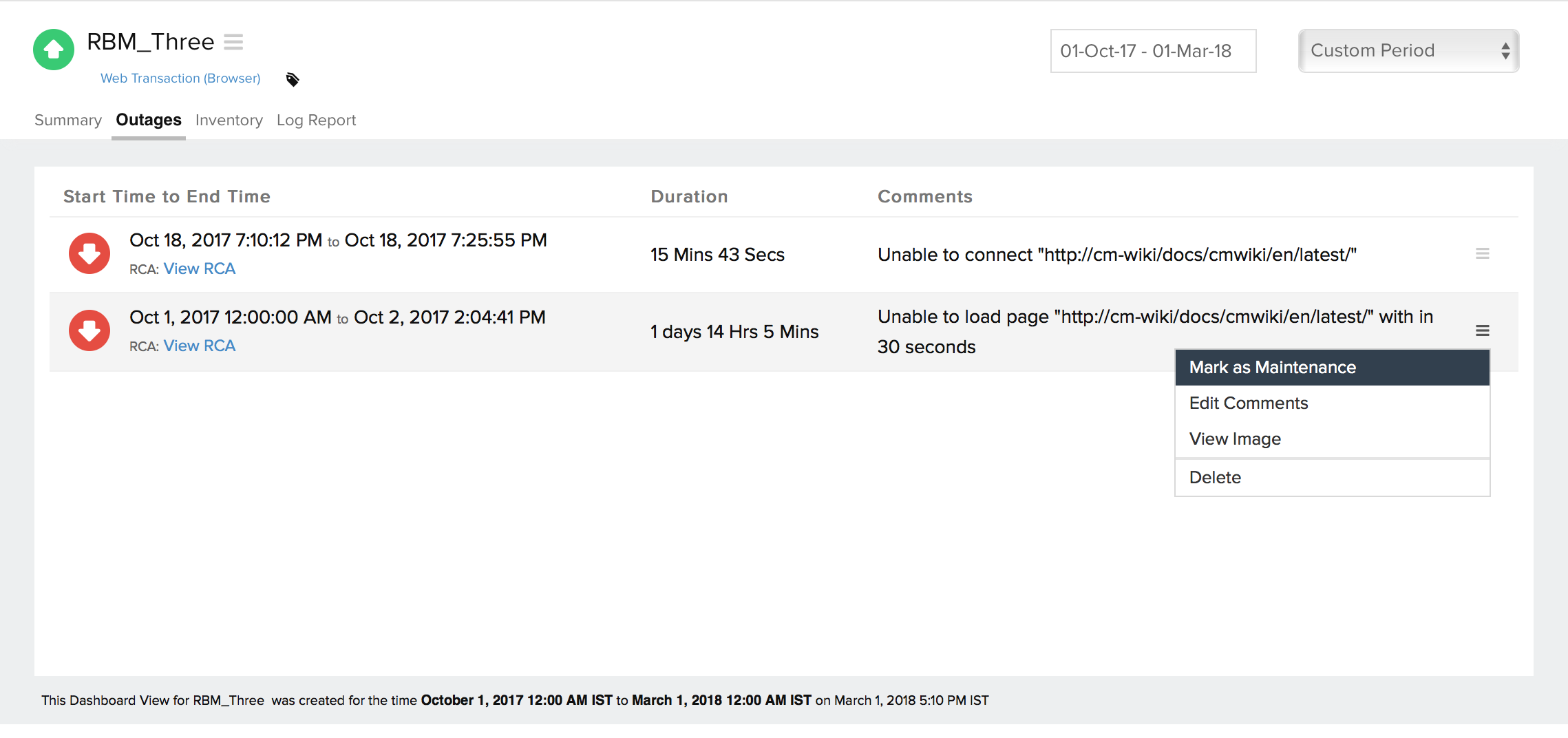The image size is (1568, 738).
Task: Click red down icon for Oct 18 outage
Action: [x=89, y=253]
